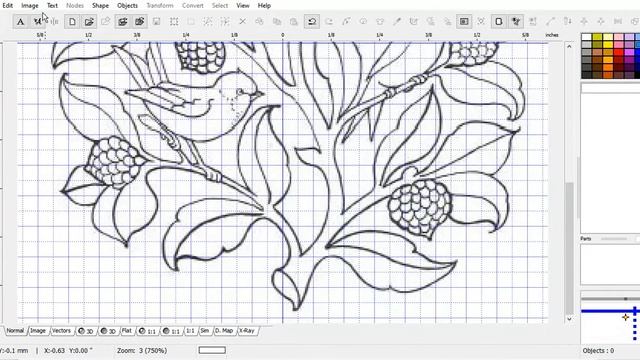Click the dashed-rectangle Select All icon
The height and width of the screenshot is (360, 640).
(174, 22)
